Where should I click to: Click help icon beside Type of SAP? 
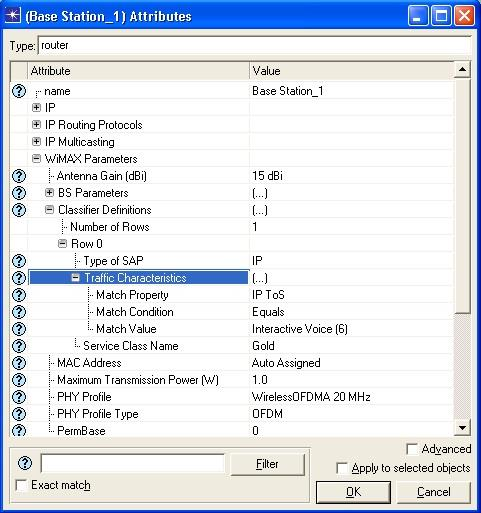[x=19, y=261]
